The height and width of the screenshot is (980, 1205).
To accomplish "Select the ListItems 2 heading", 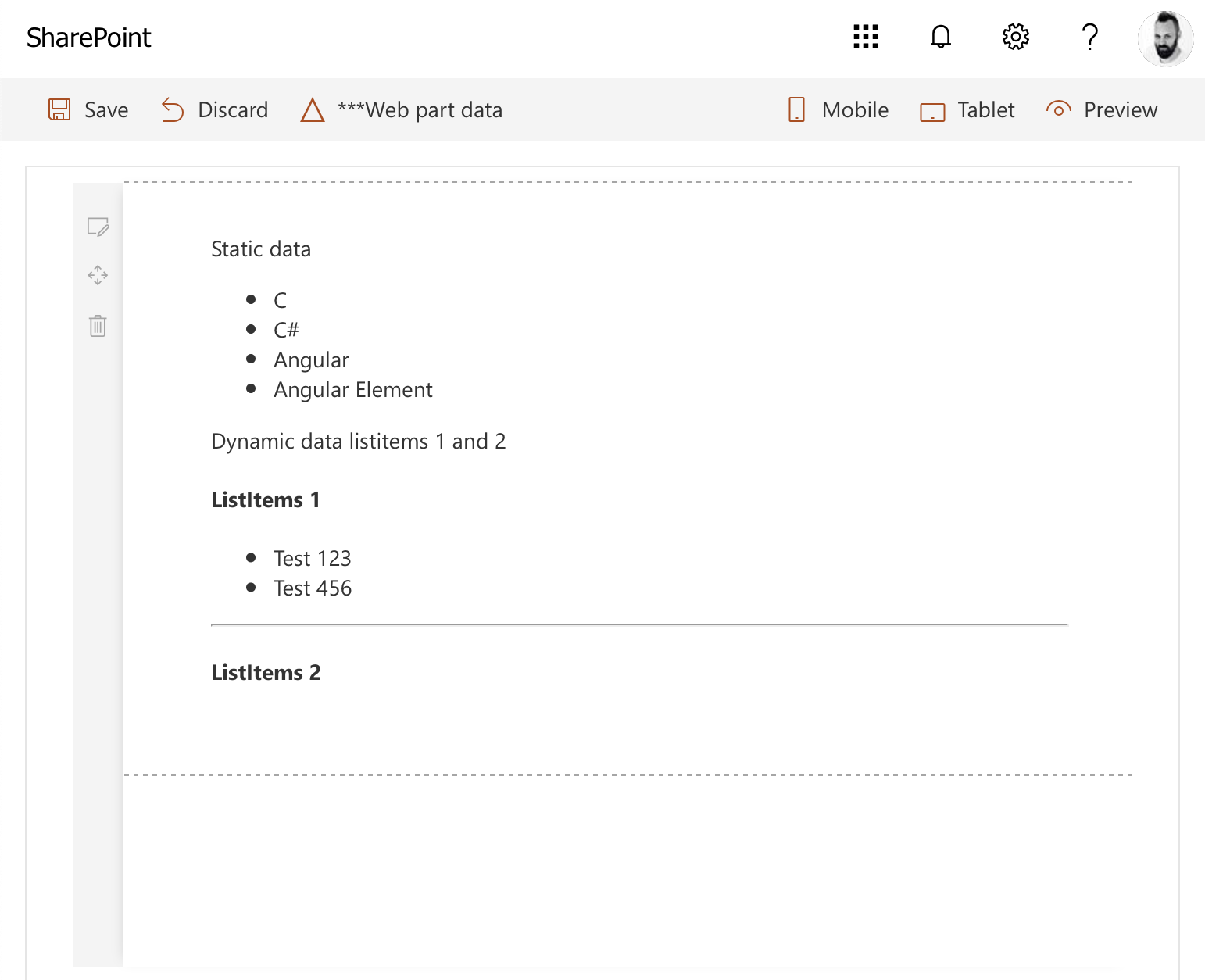I will pyautogui.click(x=266, y=672).
